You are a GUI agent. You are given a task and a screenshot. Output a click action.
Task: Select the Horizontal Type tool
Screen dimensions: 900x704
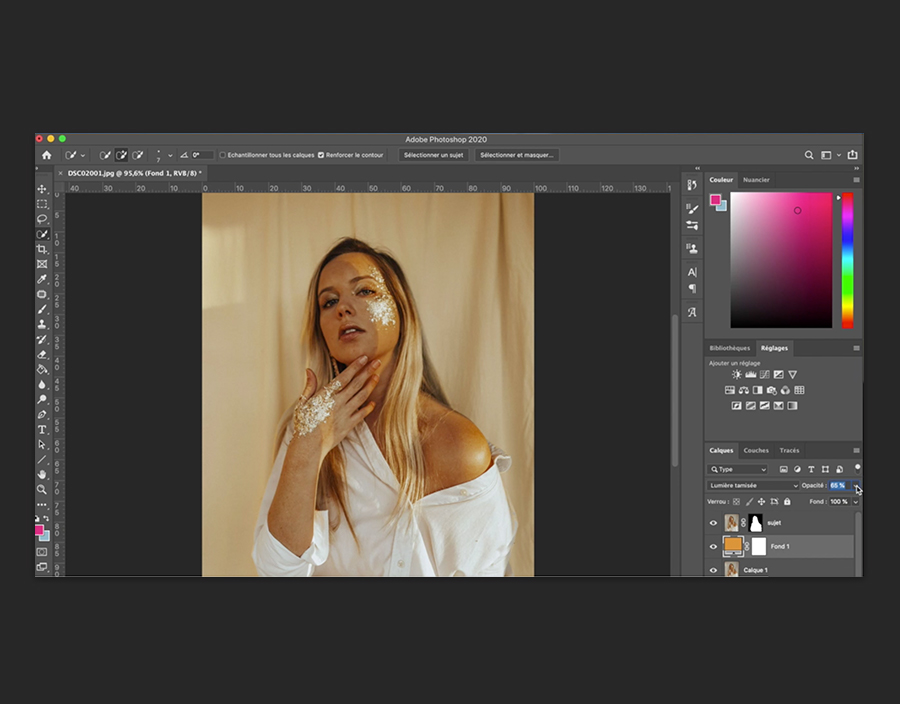coord(42,430)
